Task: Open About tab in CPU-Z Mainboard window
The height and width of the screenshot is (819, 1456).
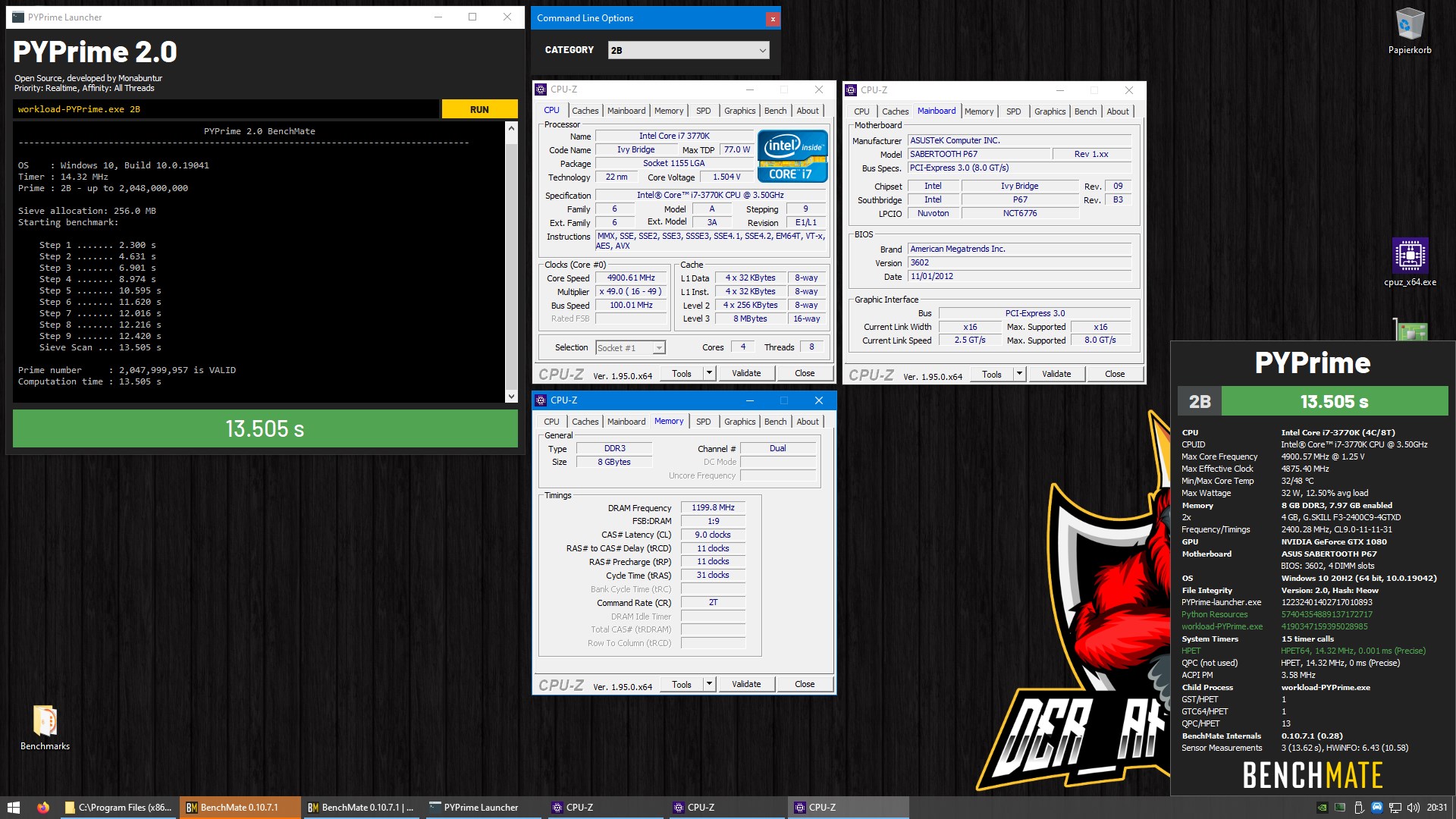Action: [1118, 111]
